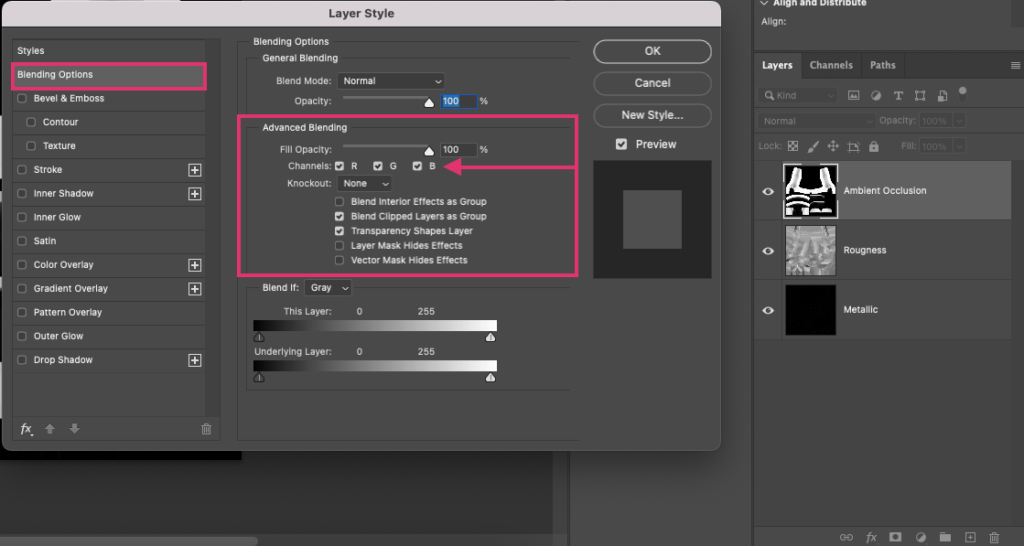1024x546 pixels.
Task: Open Layers panel Normal blend mode dropdown
Action: point(816,121)
